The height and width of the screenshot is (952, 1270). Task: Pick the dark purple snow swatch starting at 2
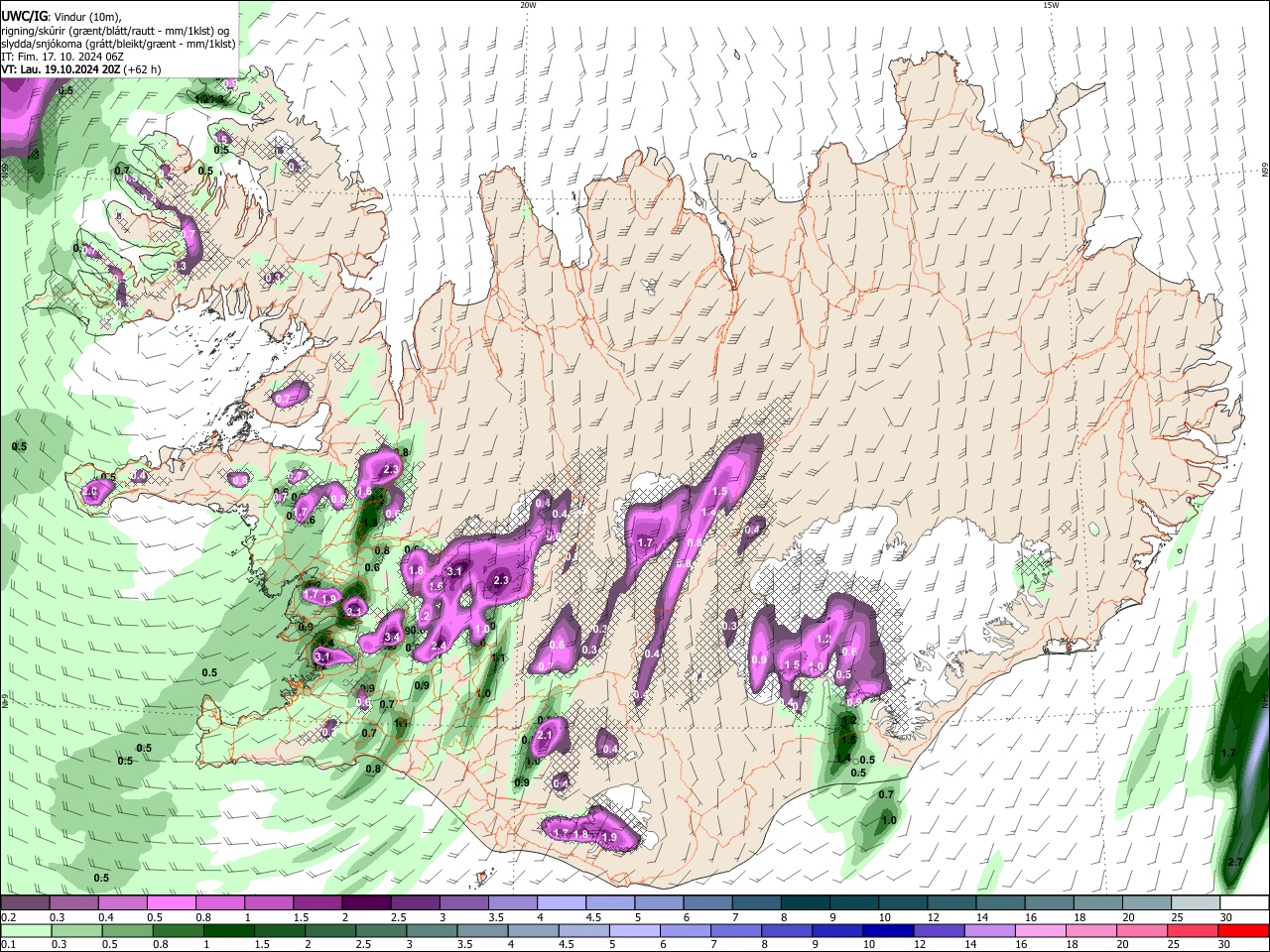[366, 903]
